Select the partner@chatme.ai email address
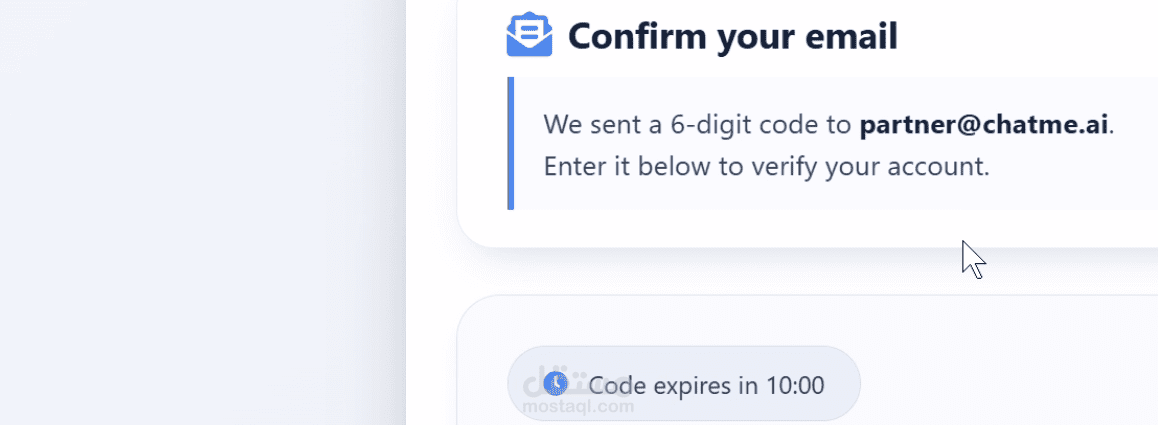 985,126
